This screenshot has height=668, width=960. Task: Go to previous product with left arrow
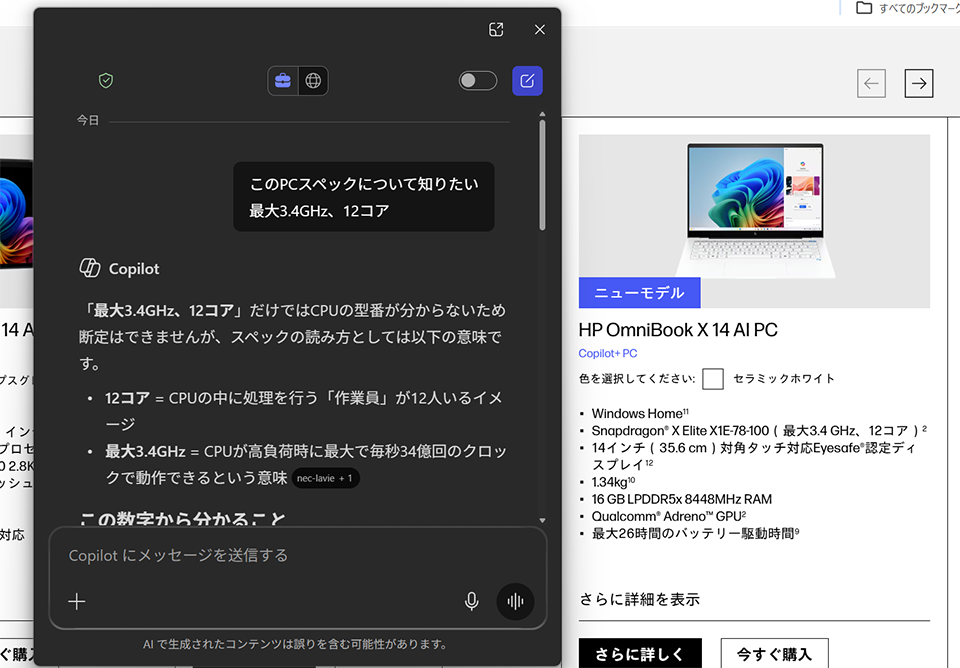point(871,83)
